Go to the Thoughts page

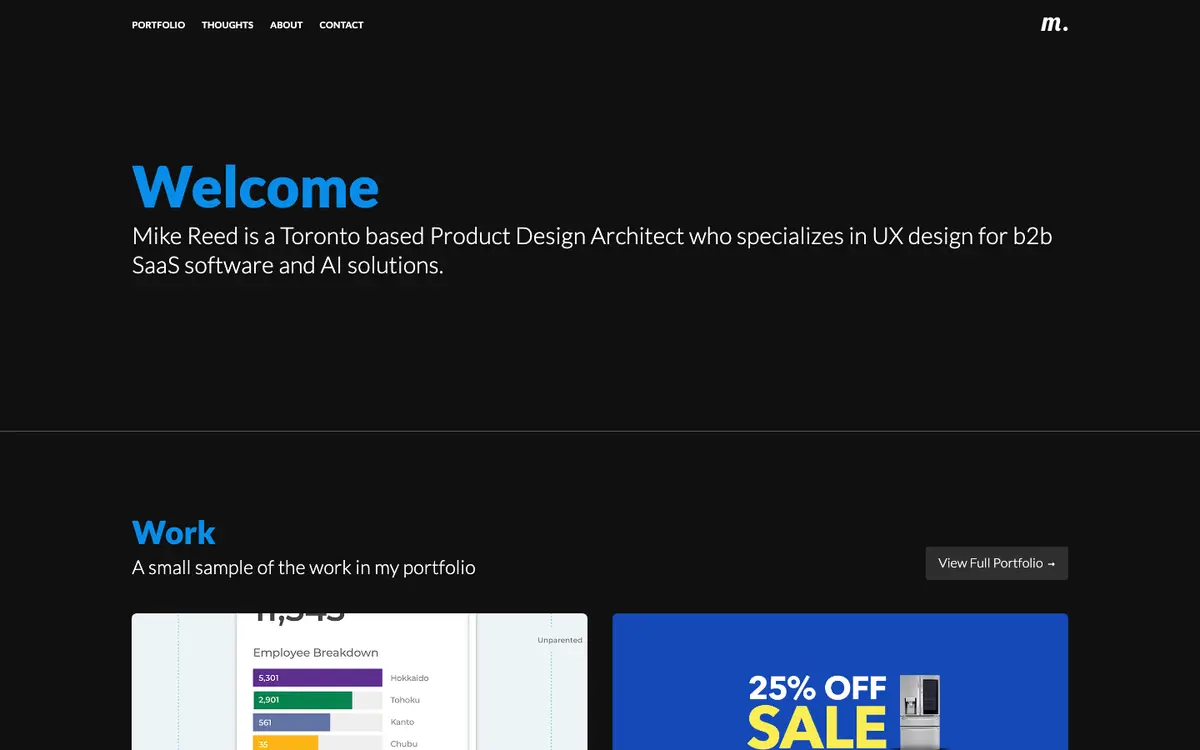click(227, 25)
